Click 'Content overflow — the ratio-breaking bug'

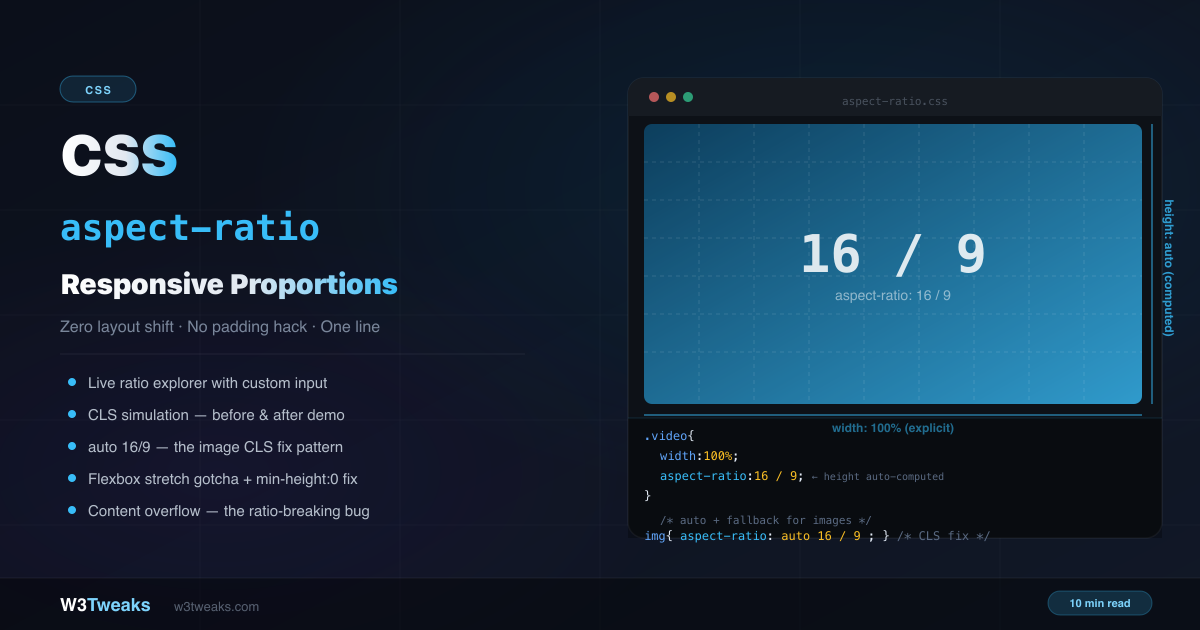229,511
